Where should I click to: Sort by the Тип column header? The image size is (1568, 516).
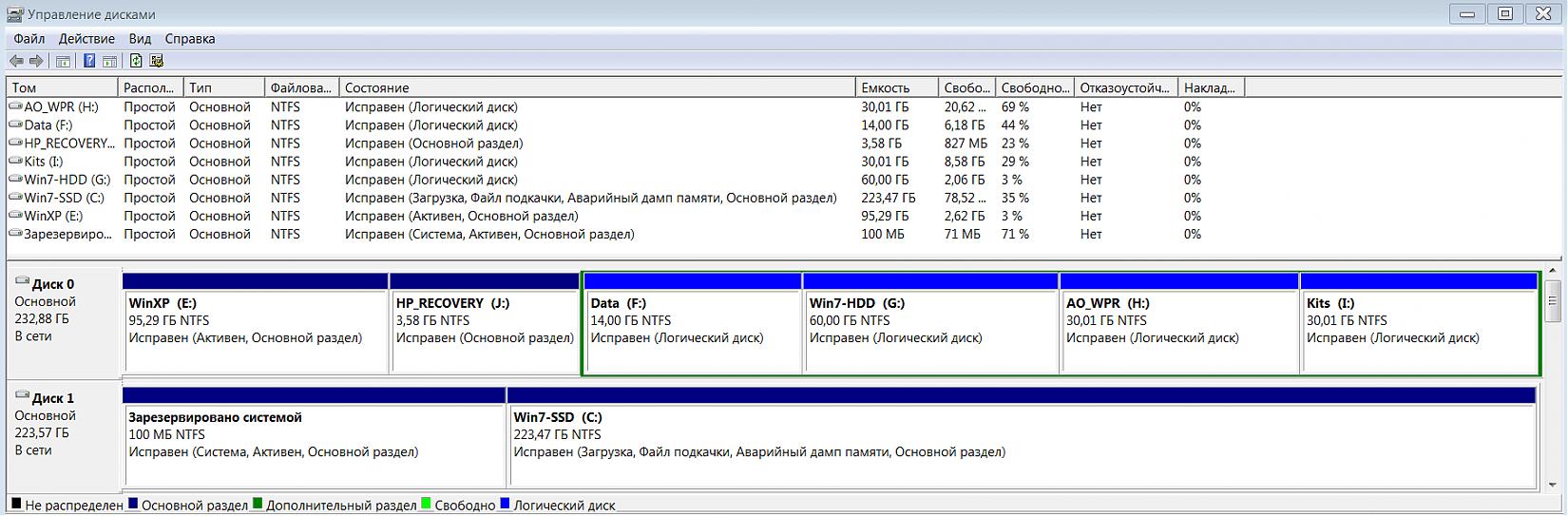click(x=223, y=87)
